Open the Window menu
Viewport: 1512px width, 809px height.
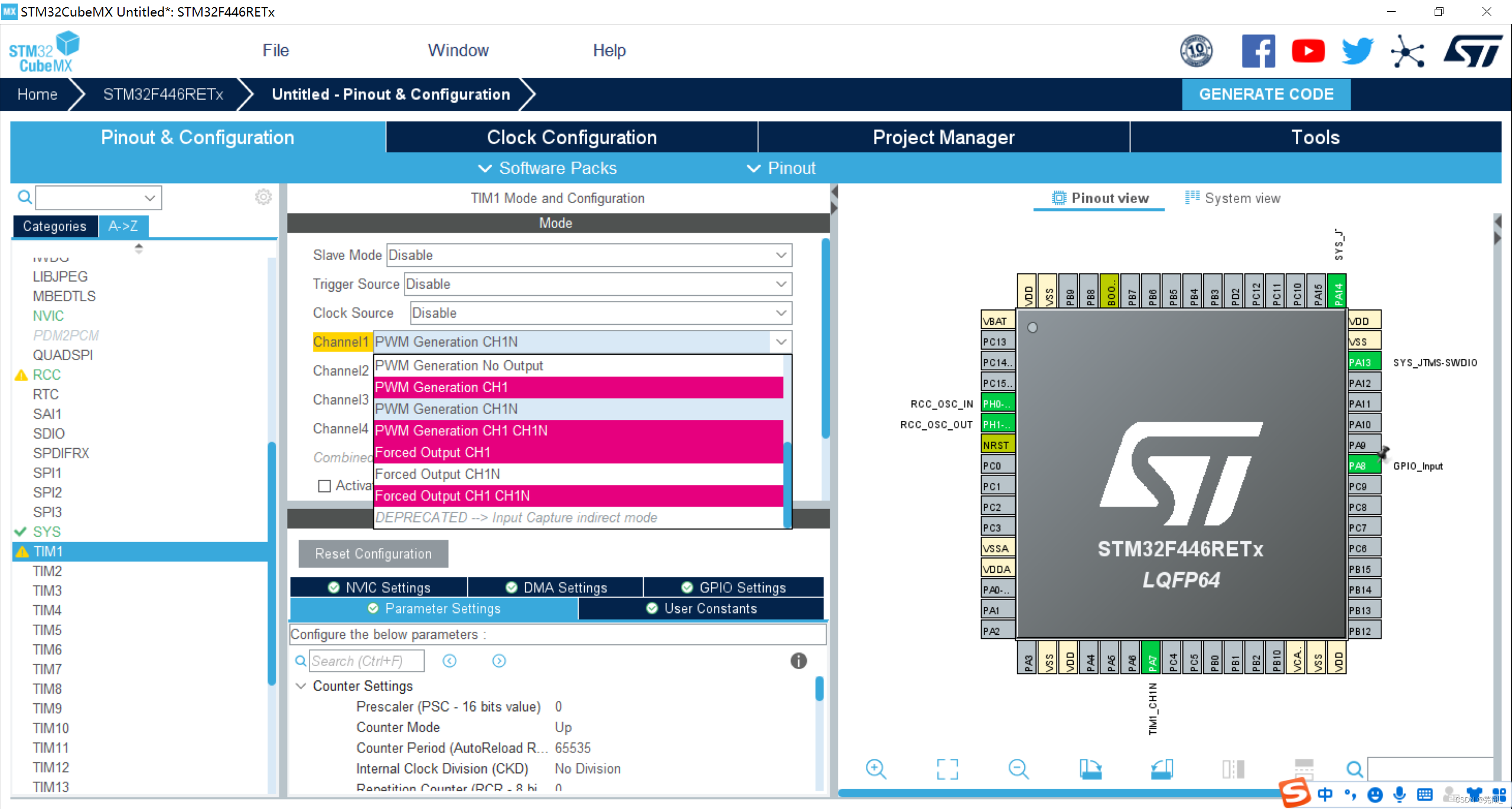point(458,51)
